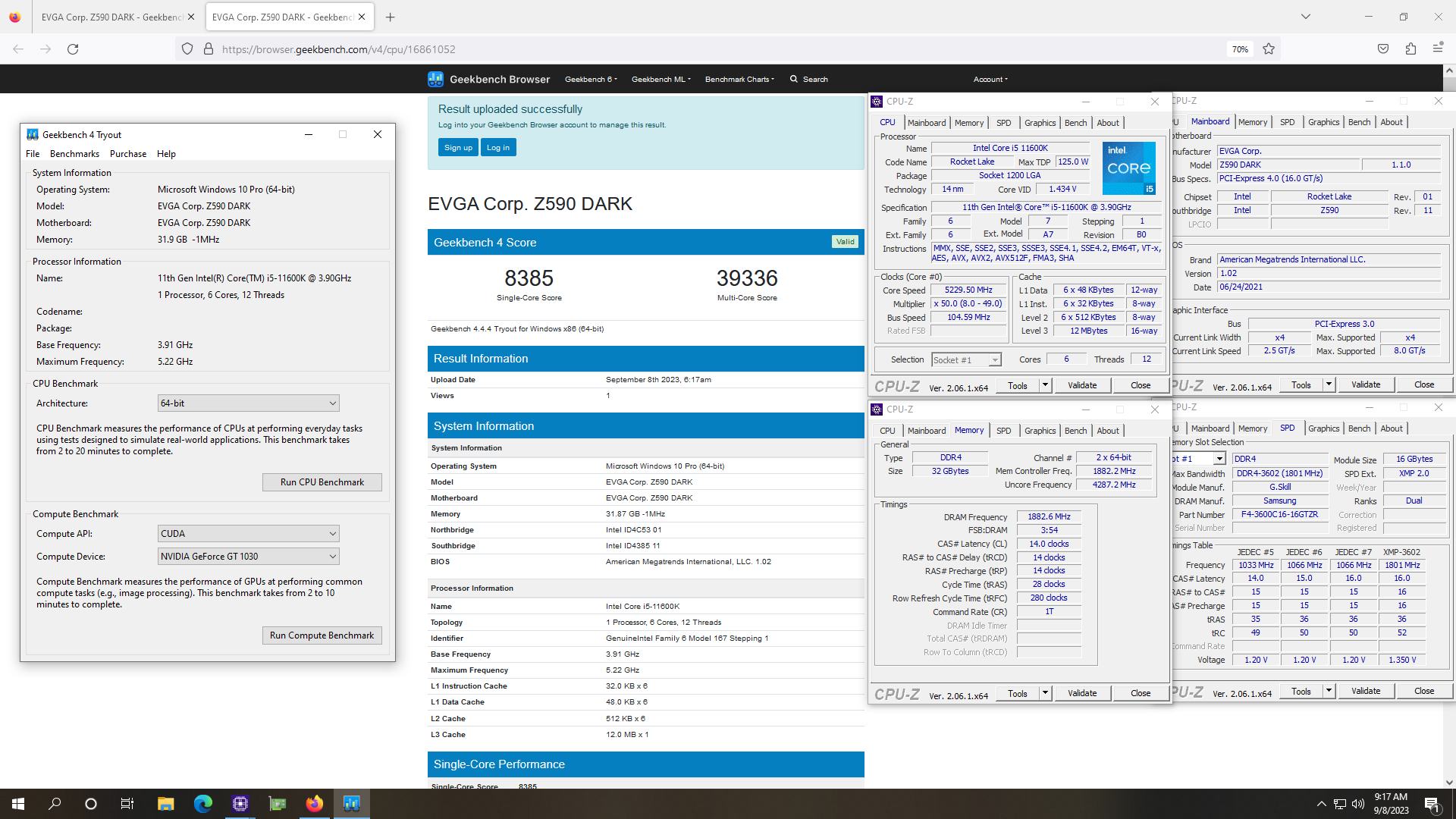Open About tab in CPU-Z Mainboard window
Viewport: 1456px width, 819px height.
[x=1391, y=122]
